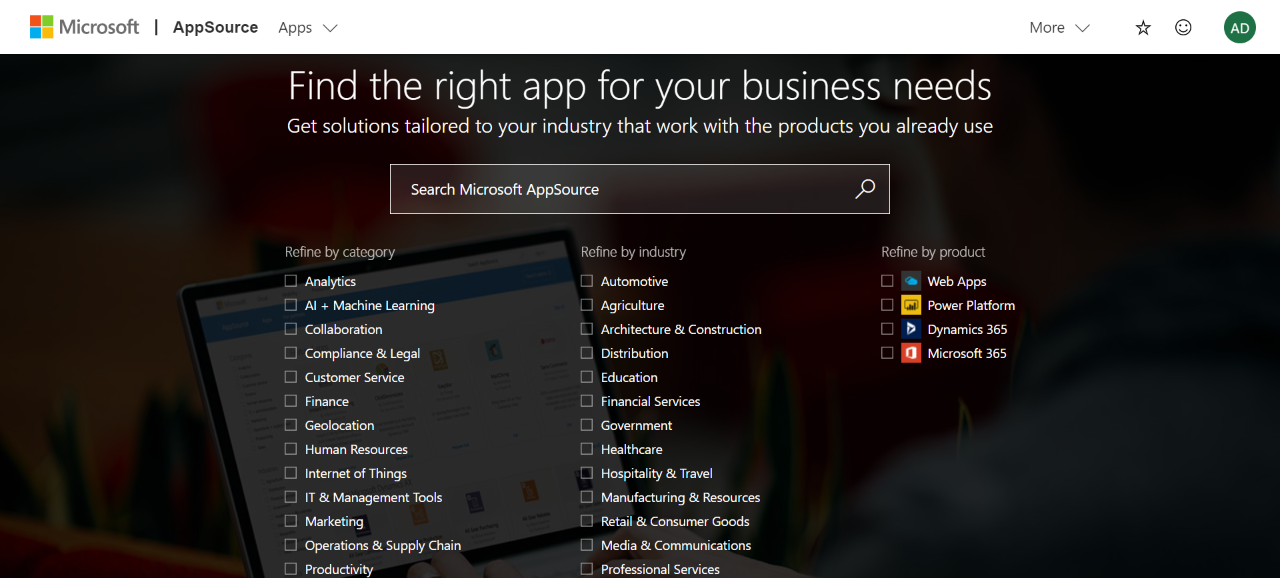Click the Microsoft 365 Office icon
Viewport: 1280px width, 578px height.
tap(911, 353)
